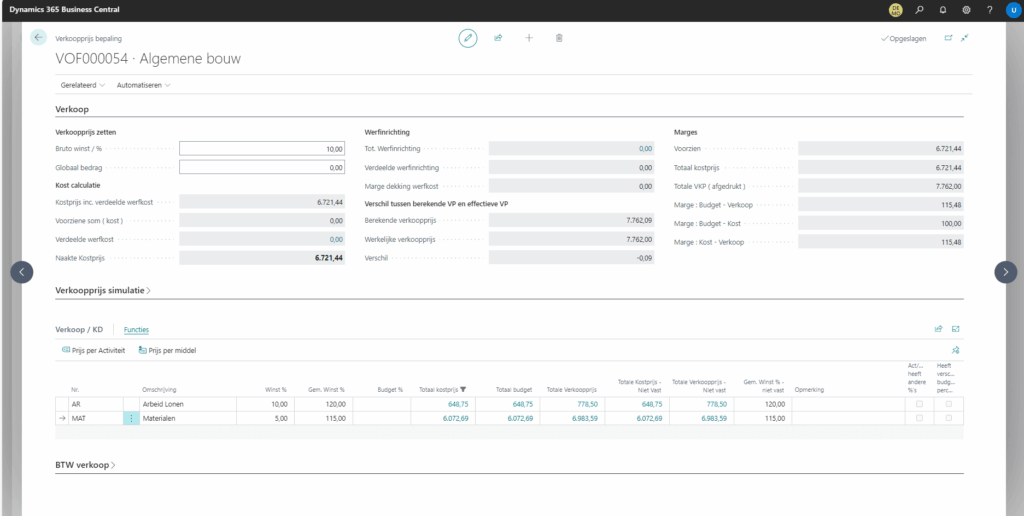Open settings gear in top bar

click(966, 9)
